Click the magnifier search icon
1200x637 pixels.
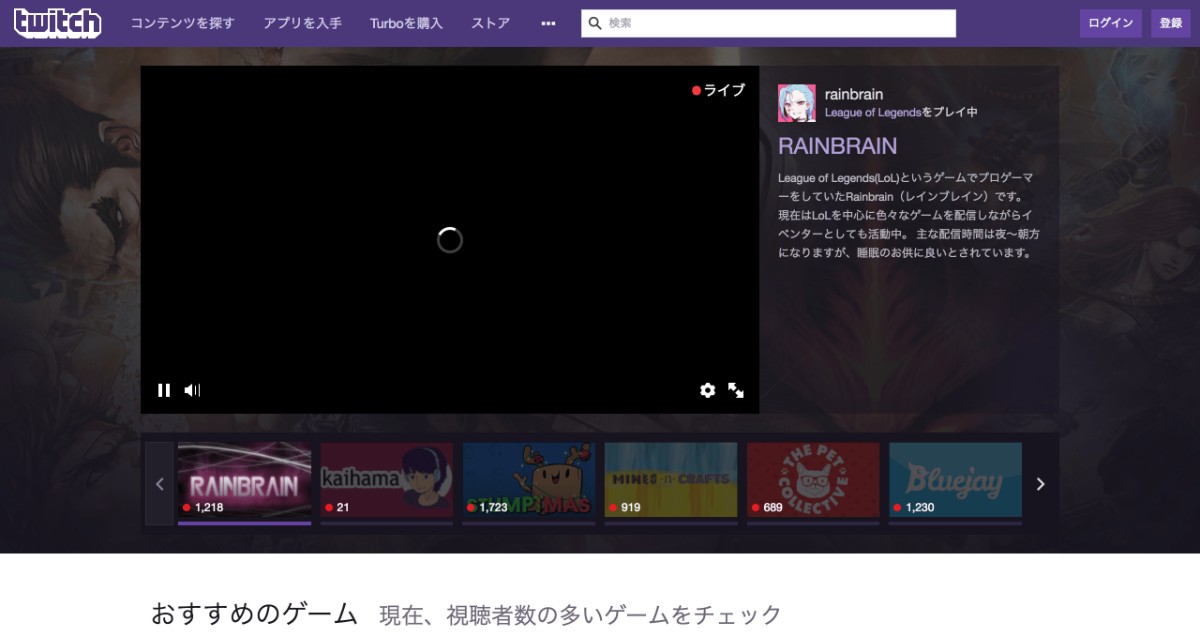[595, 23]
